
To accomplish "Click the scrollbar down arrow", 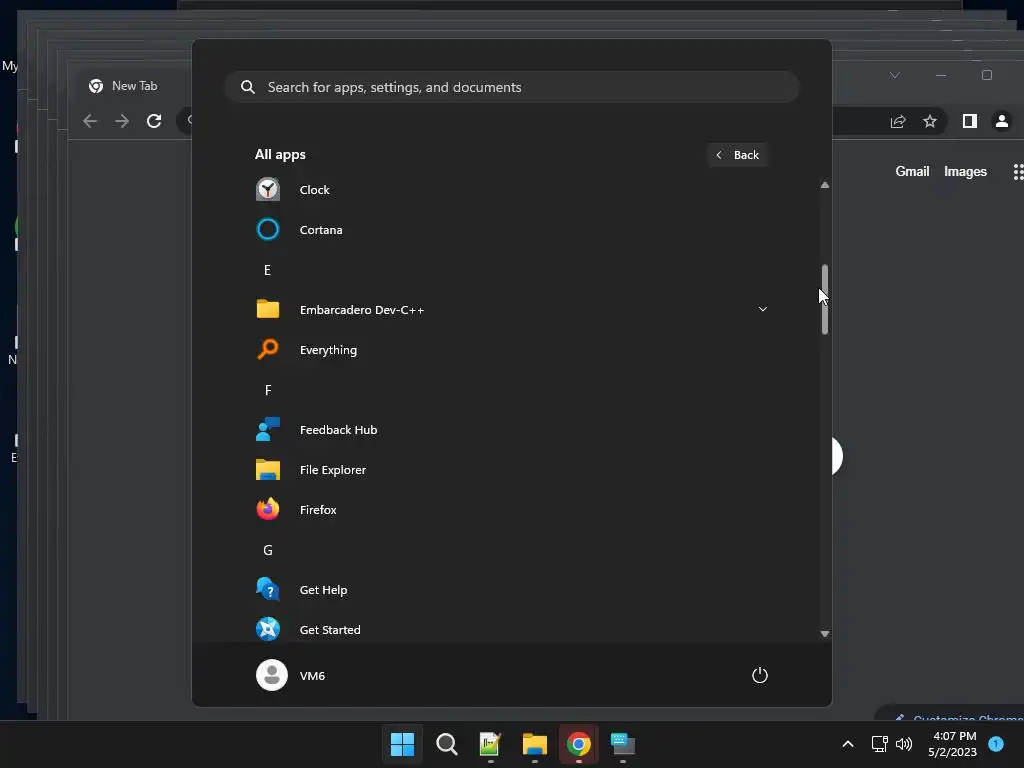I will tap(825, 633).
